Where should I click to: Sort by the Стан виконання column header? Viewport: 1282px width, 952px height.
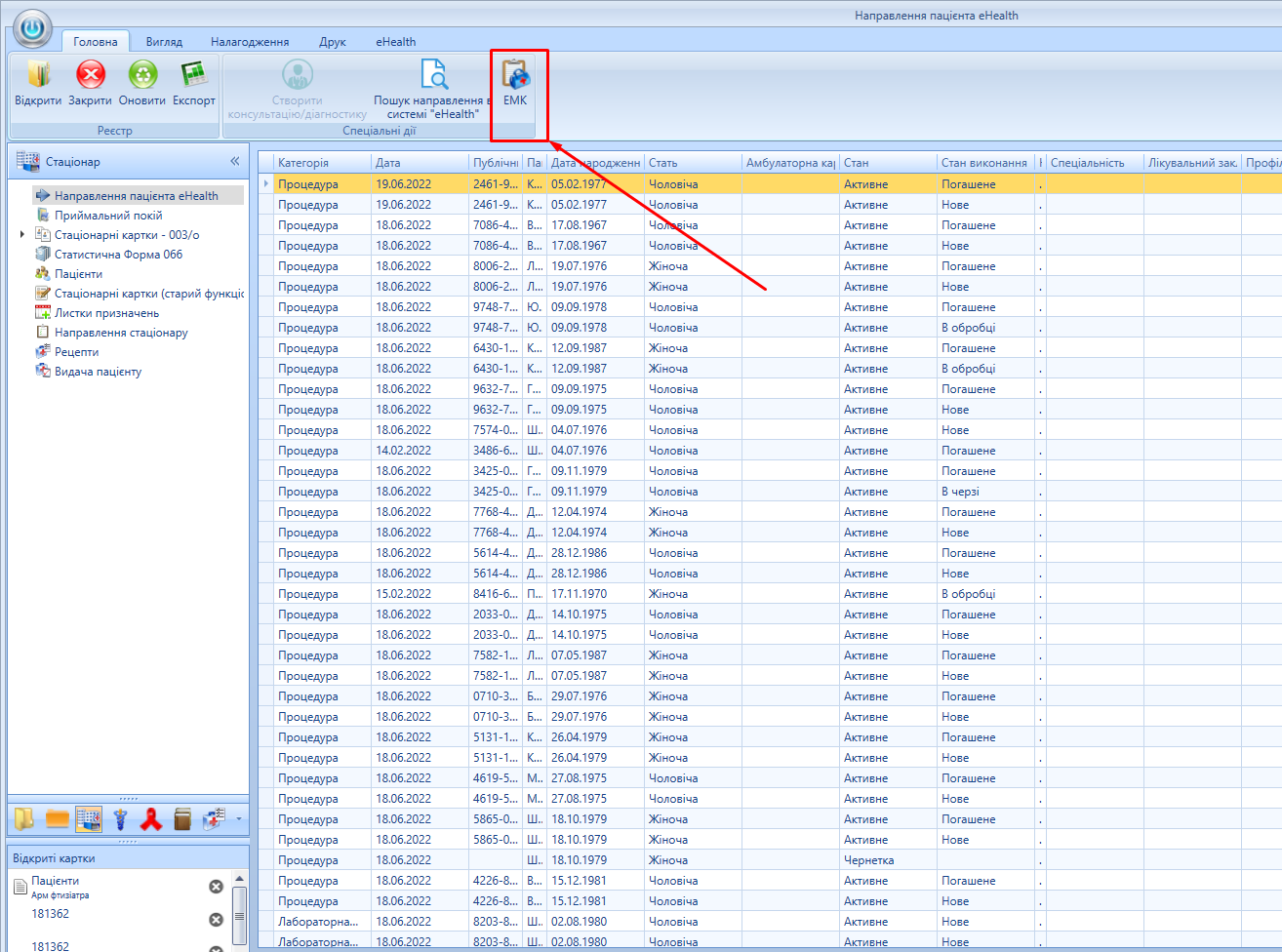(x=985, y=163)
